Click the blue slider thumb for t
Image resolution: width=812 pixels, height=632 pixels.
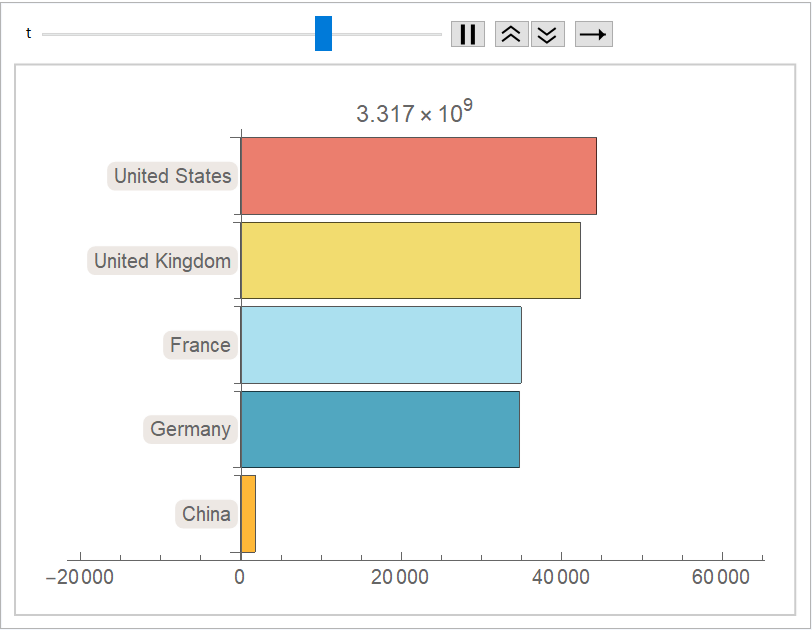[x=323, y=33]
